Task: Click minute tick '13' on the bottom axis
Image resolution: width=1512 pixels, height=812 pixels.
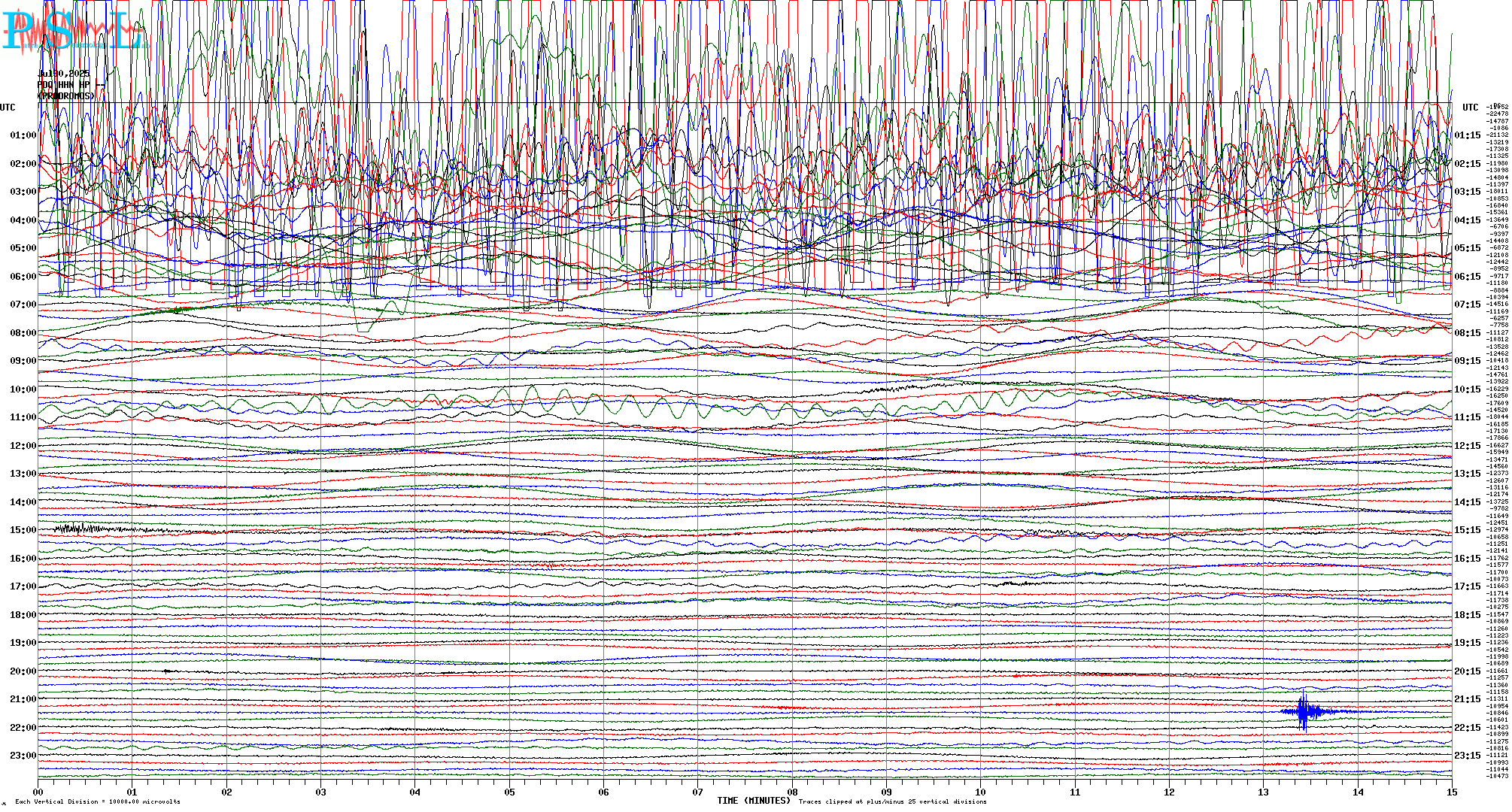Action: 1263,792
